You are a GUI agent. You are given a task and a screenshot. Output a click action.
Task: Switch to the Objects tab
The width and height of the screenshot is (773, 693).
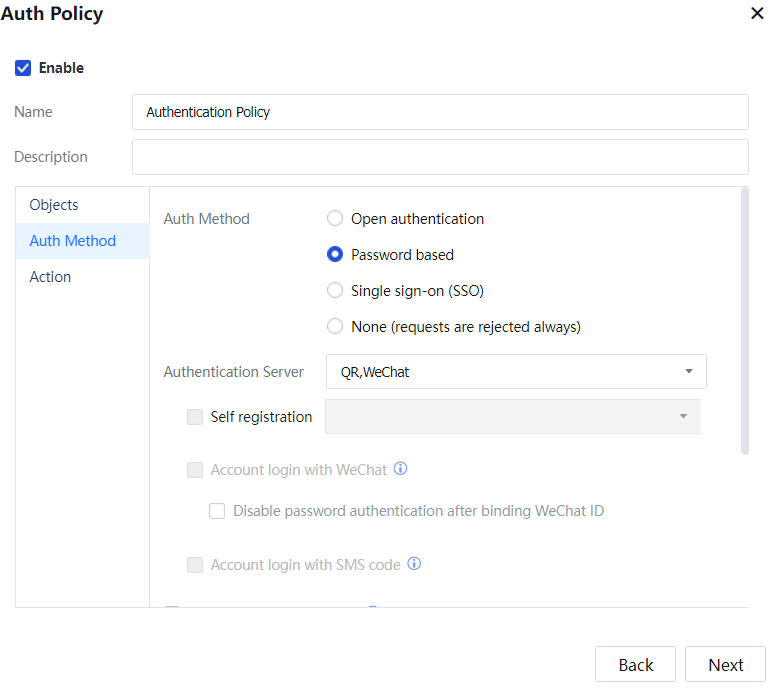tap(54, 205)
